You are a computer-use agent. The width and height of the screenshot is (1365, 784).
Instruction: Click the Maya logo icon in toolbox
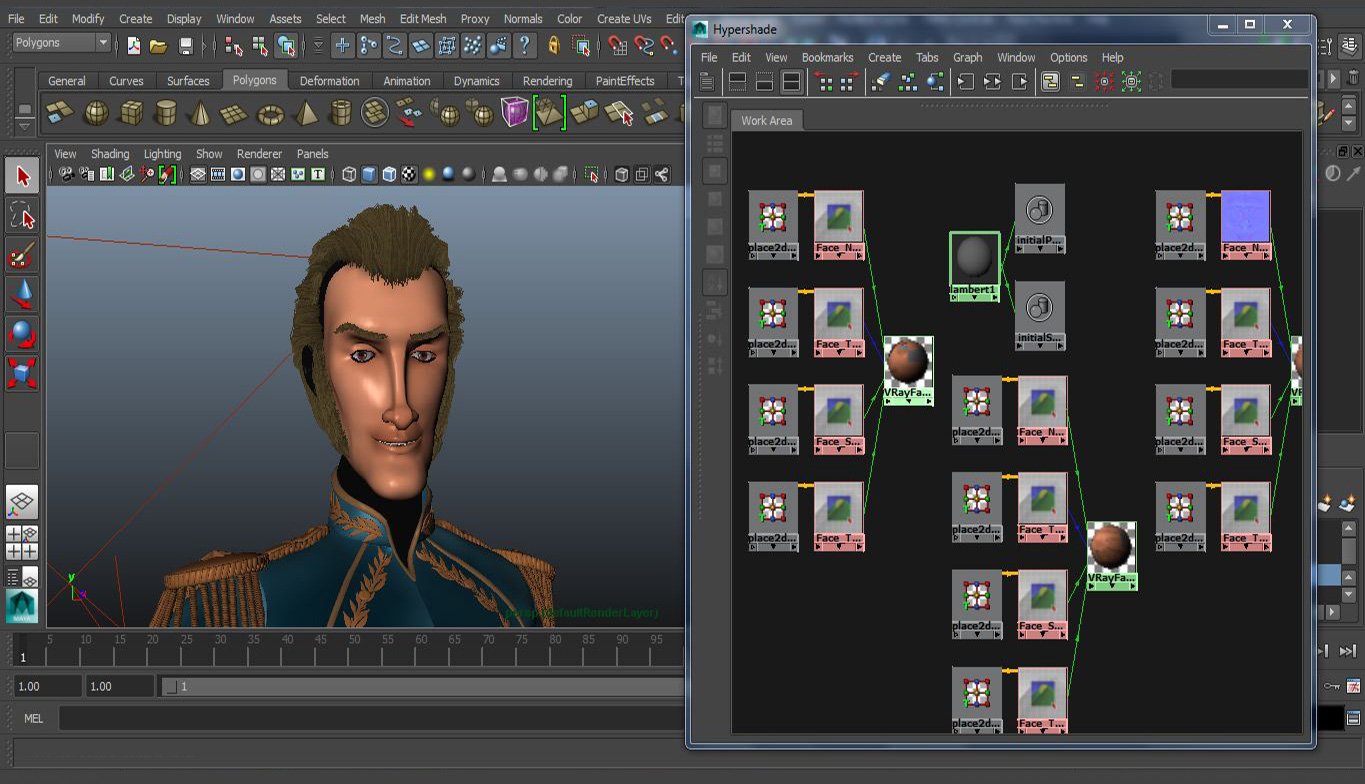click(22, 606)
